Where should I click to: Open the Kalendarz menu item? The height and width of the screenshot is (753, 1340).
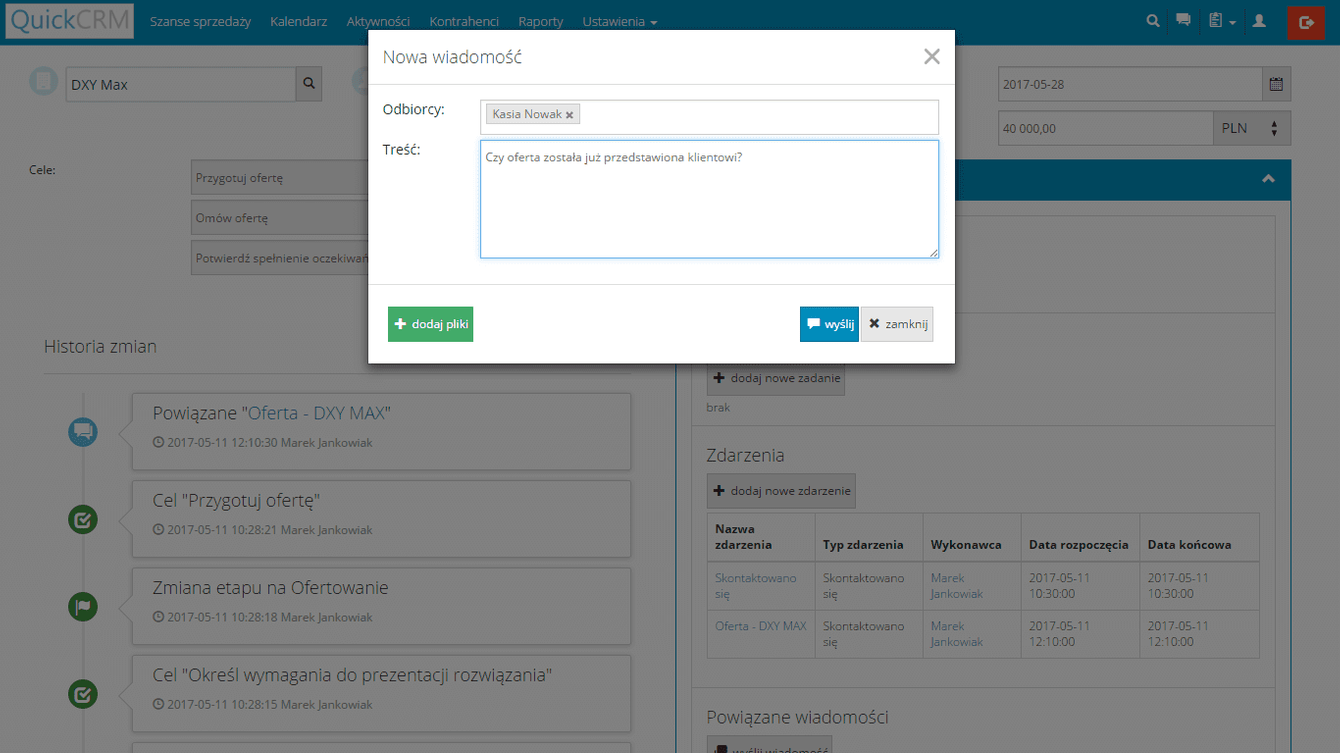tap(298, 22)
